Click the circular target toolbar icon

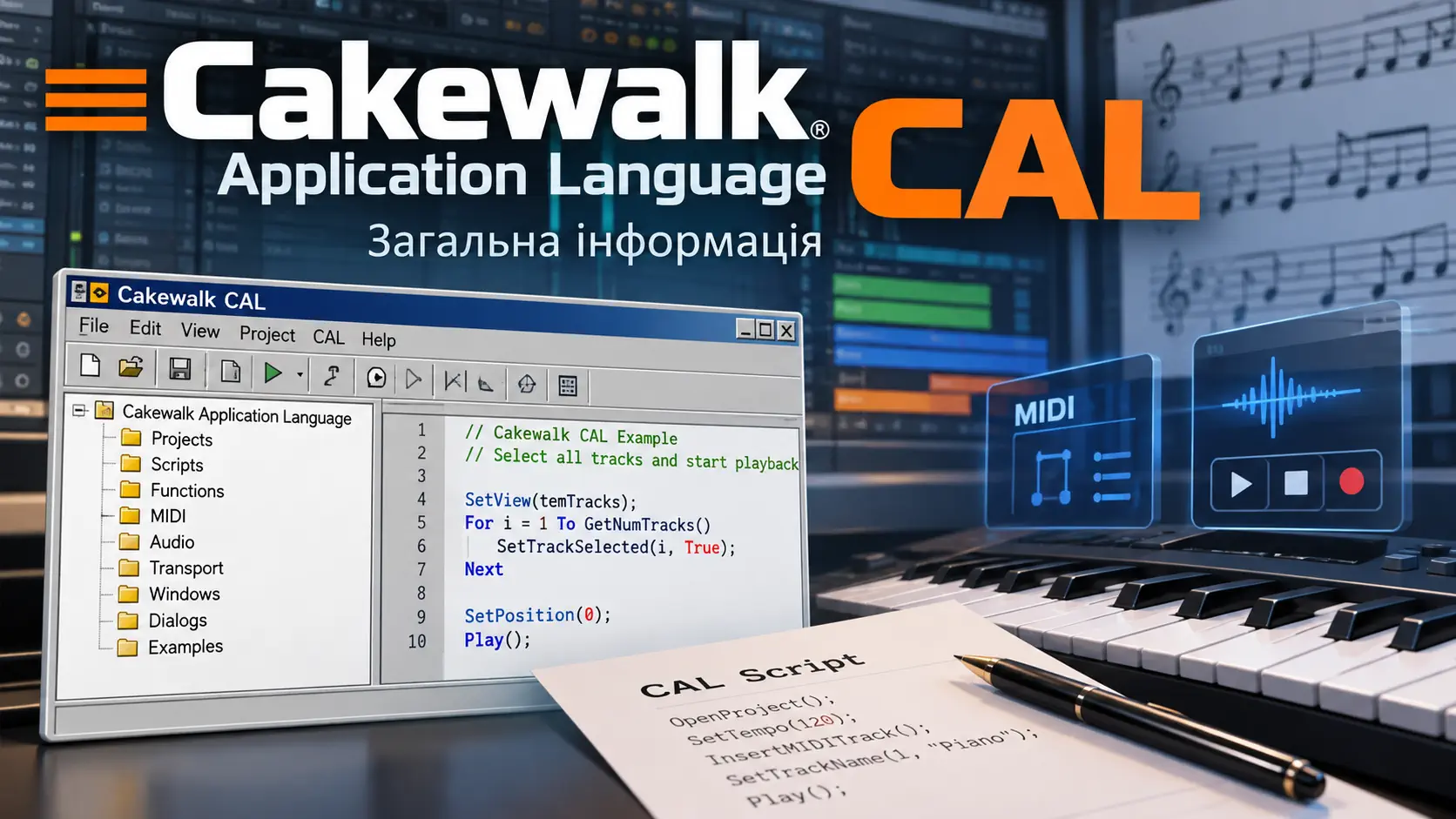point(527,384)
